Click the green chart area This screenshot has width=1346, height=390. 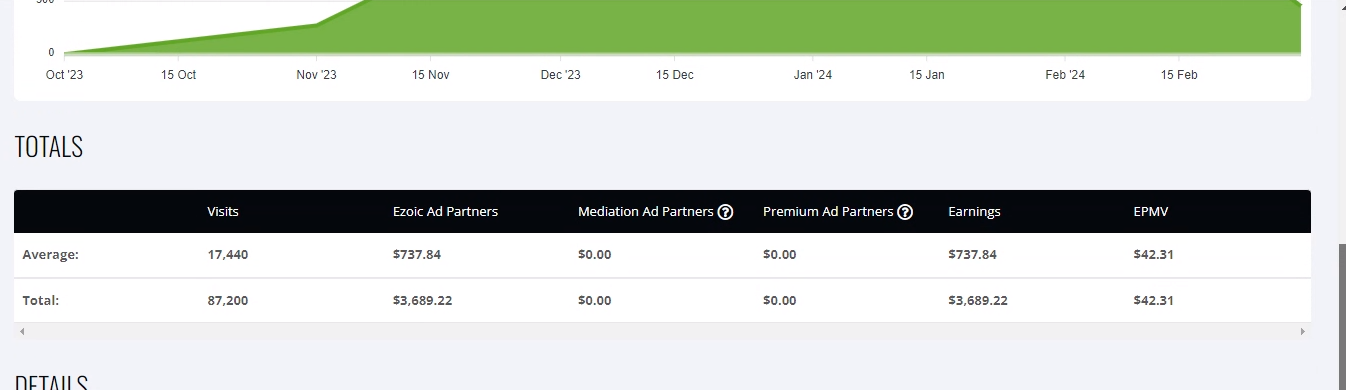tap(800, 26)
